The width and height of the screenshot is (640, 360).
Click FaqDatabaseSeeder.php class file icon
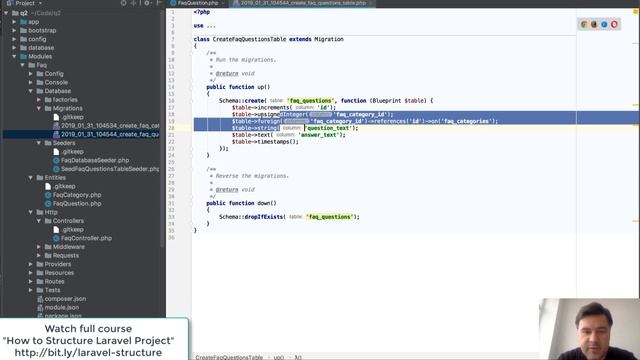[x=56, y=160]
